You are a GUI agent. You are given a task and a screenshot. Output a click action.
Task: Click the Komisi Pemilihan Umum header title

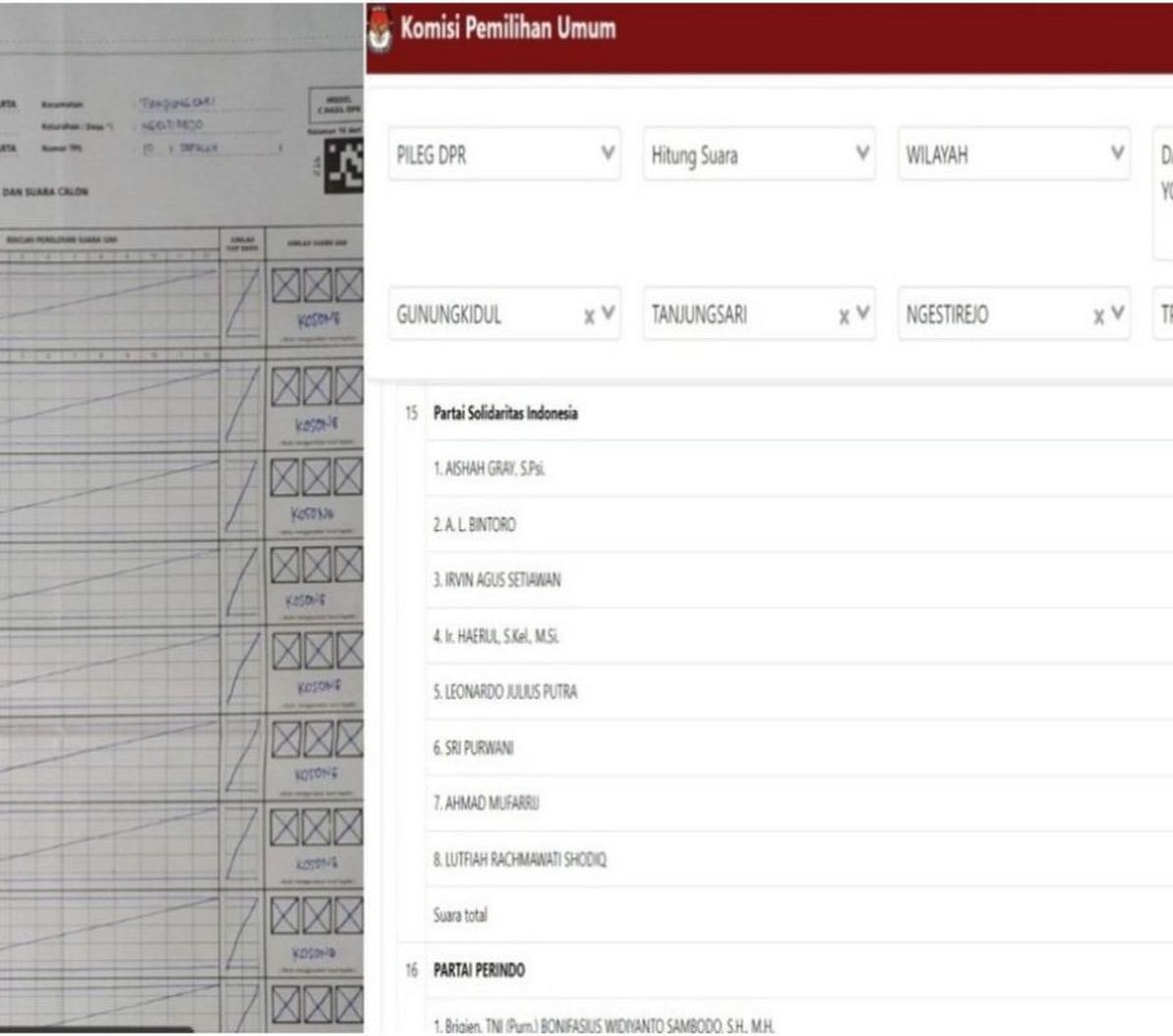pyautogui.click(x=508, y=28)
